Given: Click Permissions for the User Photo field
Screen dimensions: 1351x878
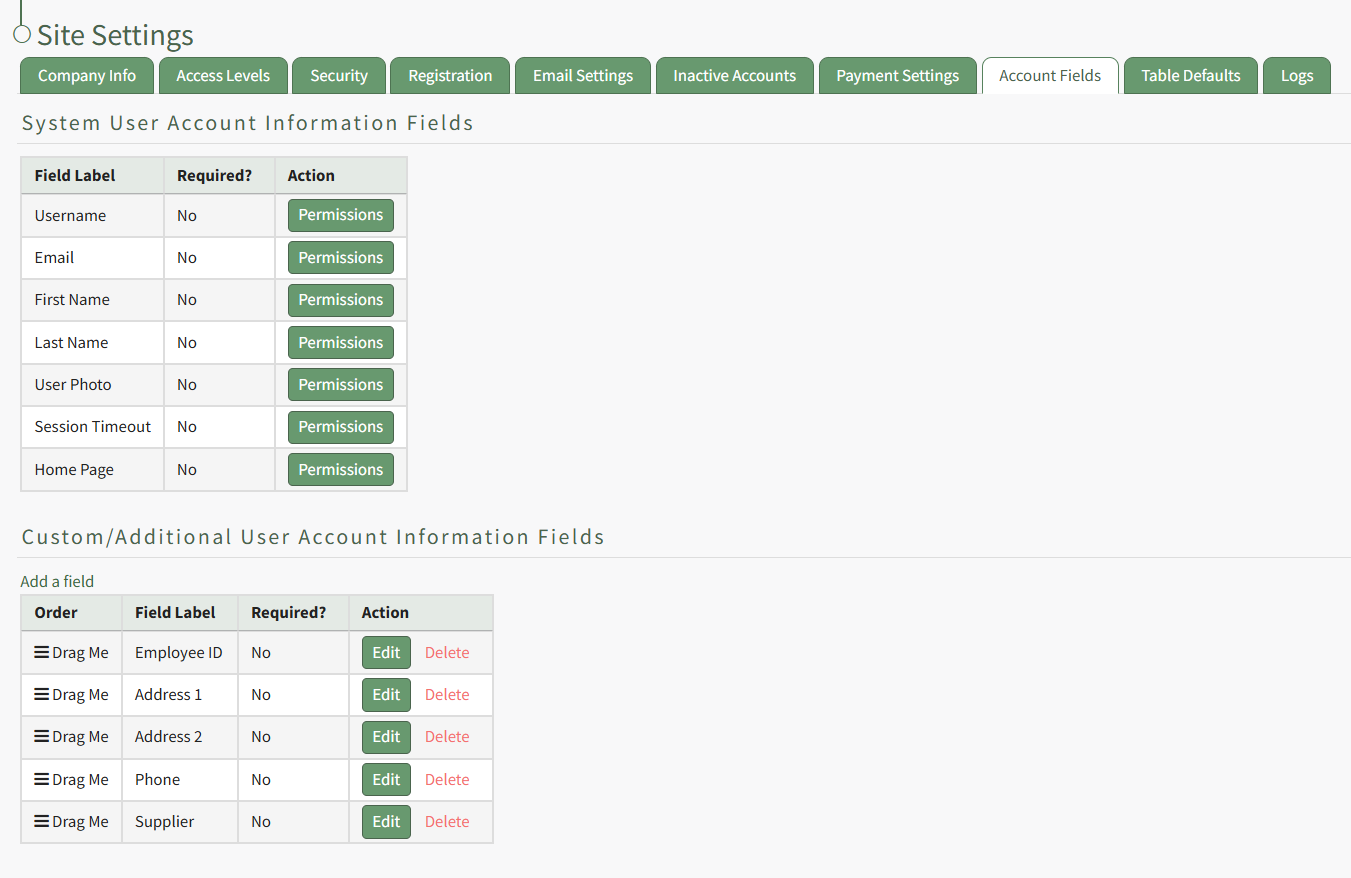Looking at the screenshot, I should [x=340, y=385].
